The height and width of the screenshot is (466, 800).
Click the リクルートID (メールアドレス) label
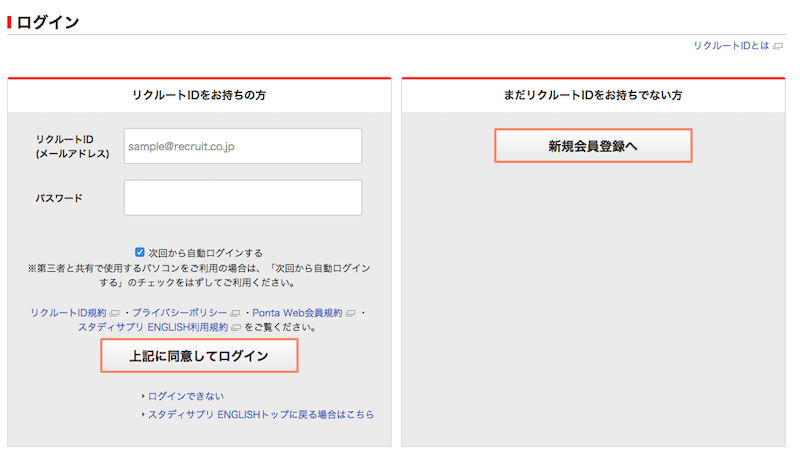72,146
